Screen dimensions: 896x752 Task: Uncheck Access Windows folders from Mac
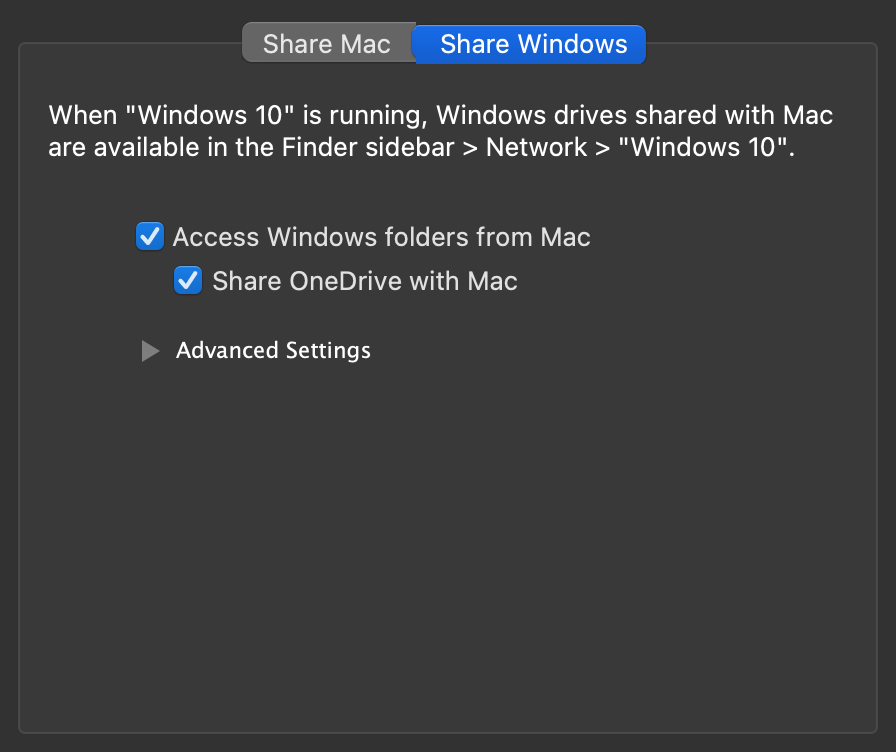(150, 237)
